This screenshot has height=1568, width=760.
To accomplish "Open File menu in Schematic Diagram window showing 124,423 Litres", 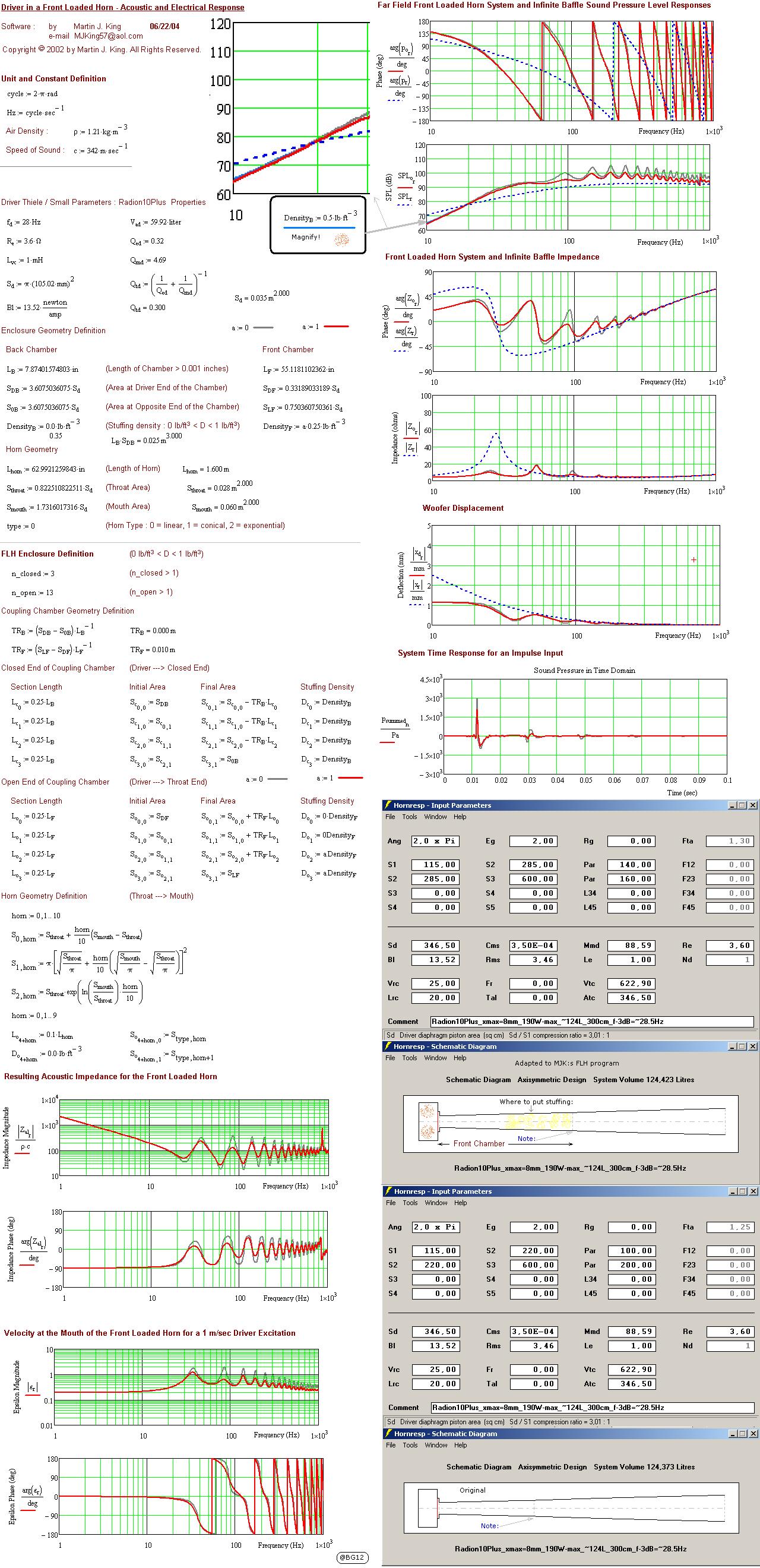I will coord(390,1058).
